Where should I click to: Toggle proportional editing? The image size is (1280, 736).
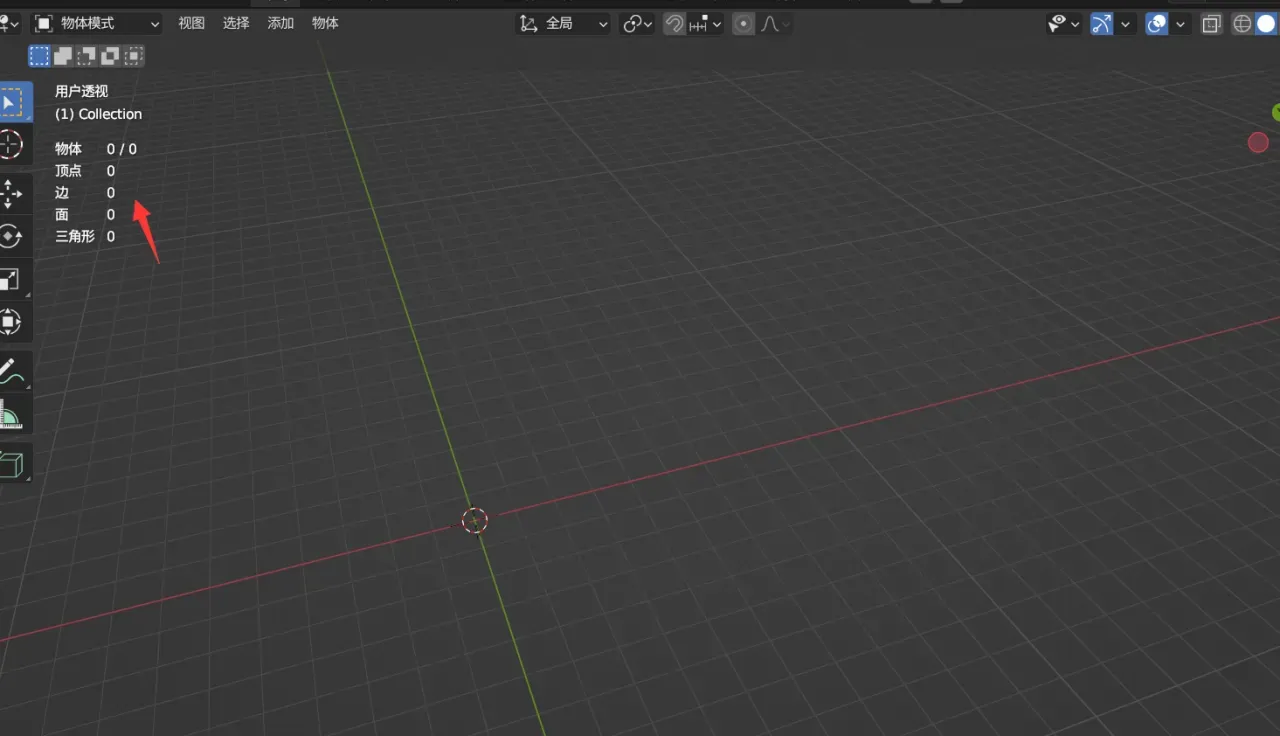click(743, 24)
